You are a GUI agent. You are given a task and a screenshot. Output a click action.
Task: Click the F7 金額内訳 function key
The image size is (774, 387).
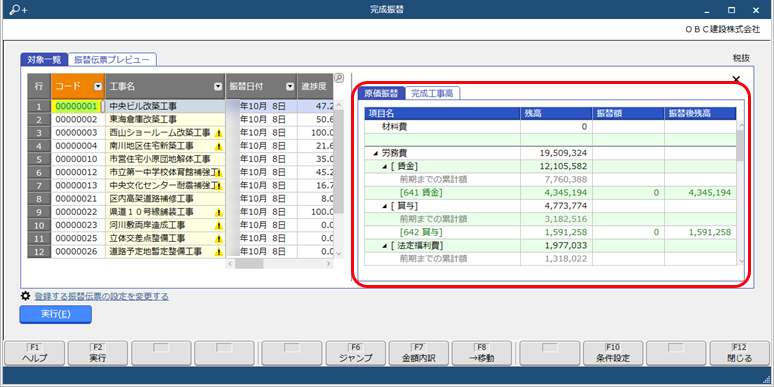[x=419, y=353]
